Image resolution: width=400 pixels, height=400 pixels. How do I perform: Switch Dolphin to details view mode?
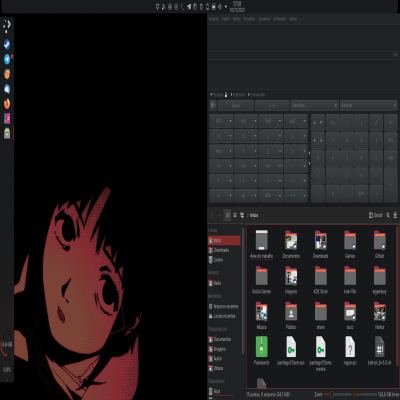pos(242,215)
